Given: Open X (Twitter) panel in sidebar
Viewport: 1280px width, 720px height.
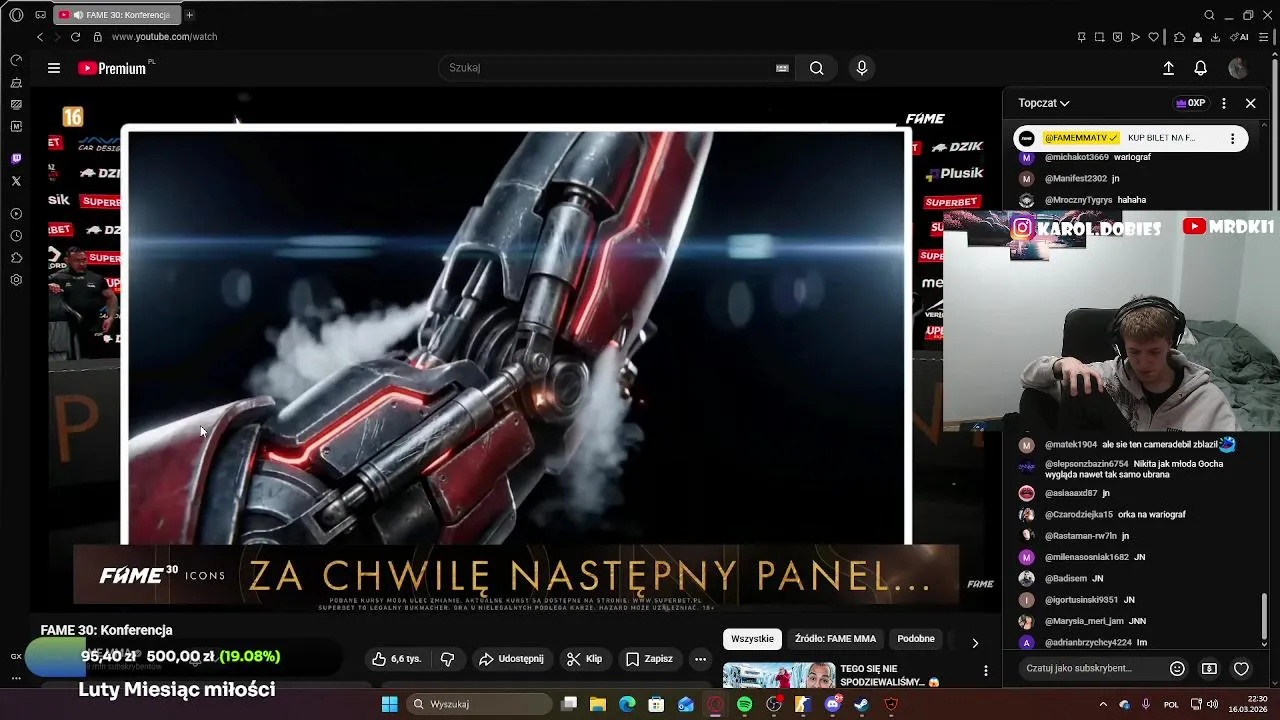Looking at the screenshot, I should (x=16, y=181).
